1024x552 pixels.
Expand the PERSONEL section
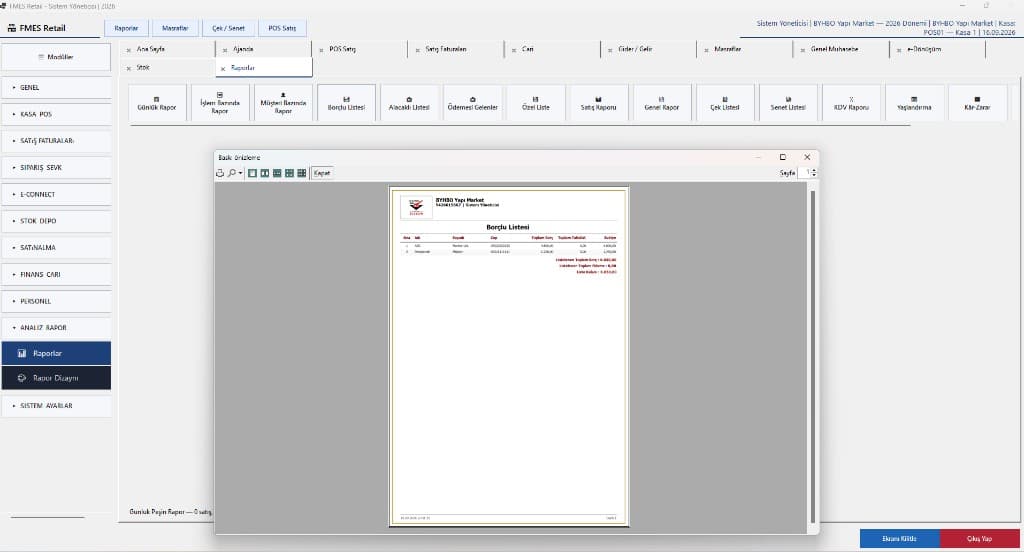56,301
